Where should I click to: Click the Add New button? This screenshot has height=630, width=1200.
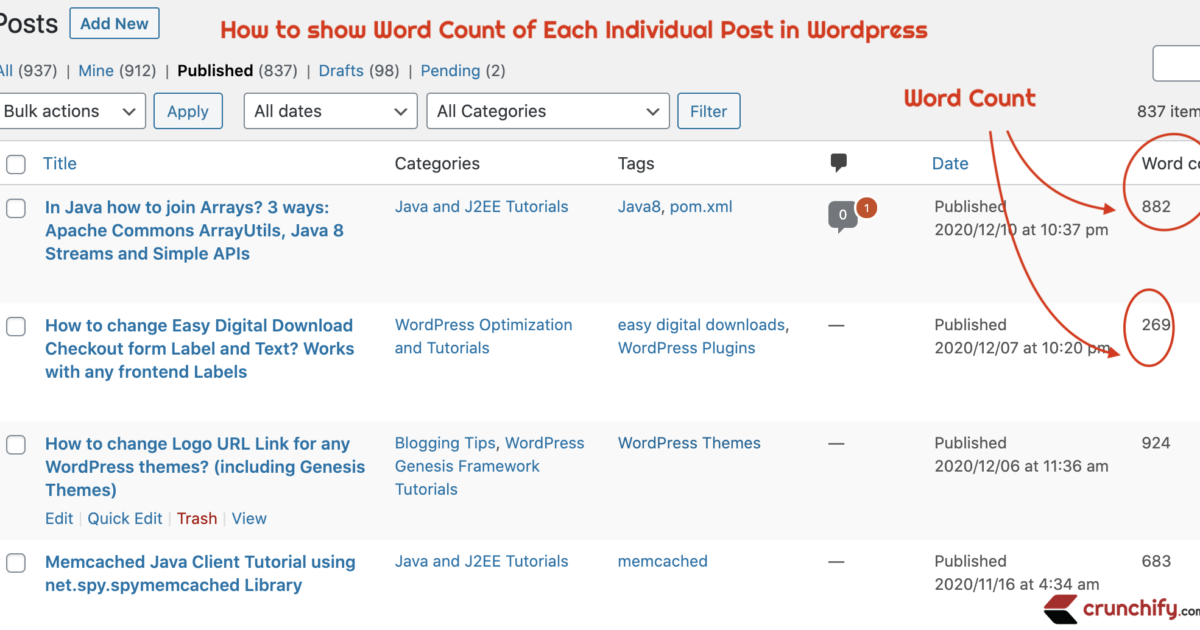(x=114, y=23)
